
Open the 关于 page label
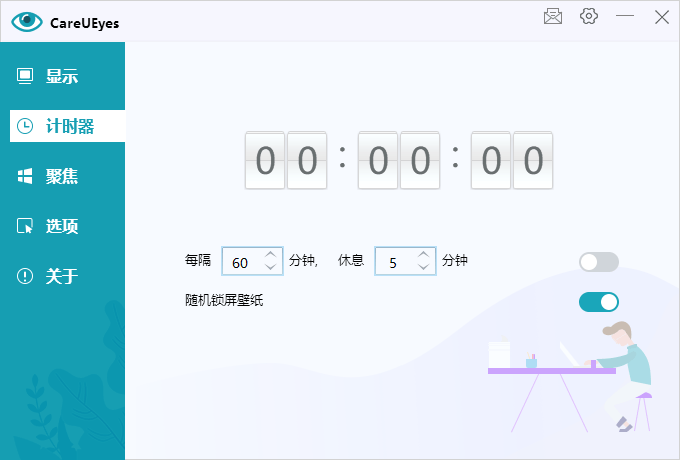(x=62, y=276)
